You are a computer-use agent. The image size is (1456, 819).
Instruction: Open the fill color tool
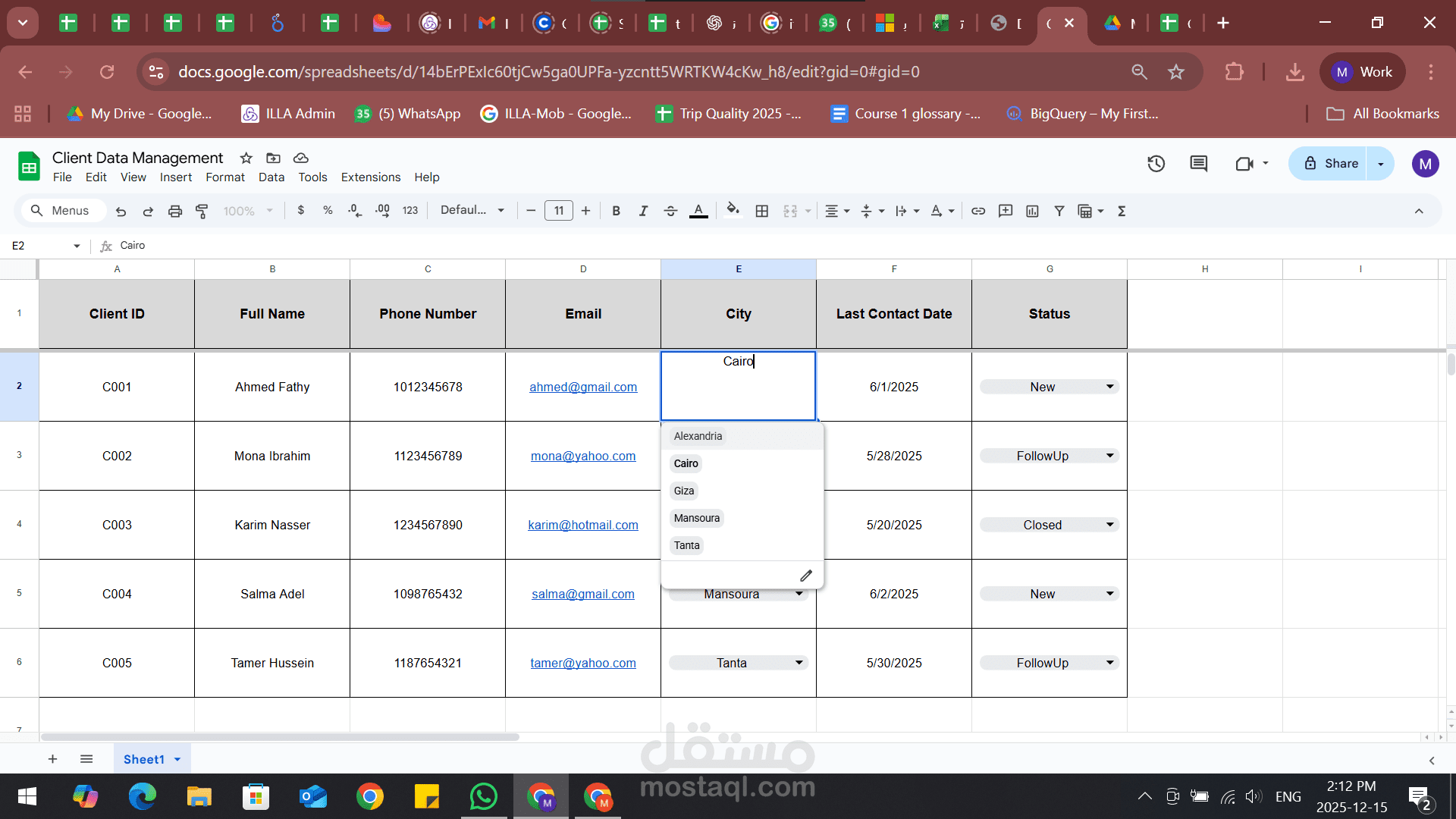pos(733,211)
